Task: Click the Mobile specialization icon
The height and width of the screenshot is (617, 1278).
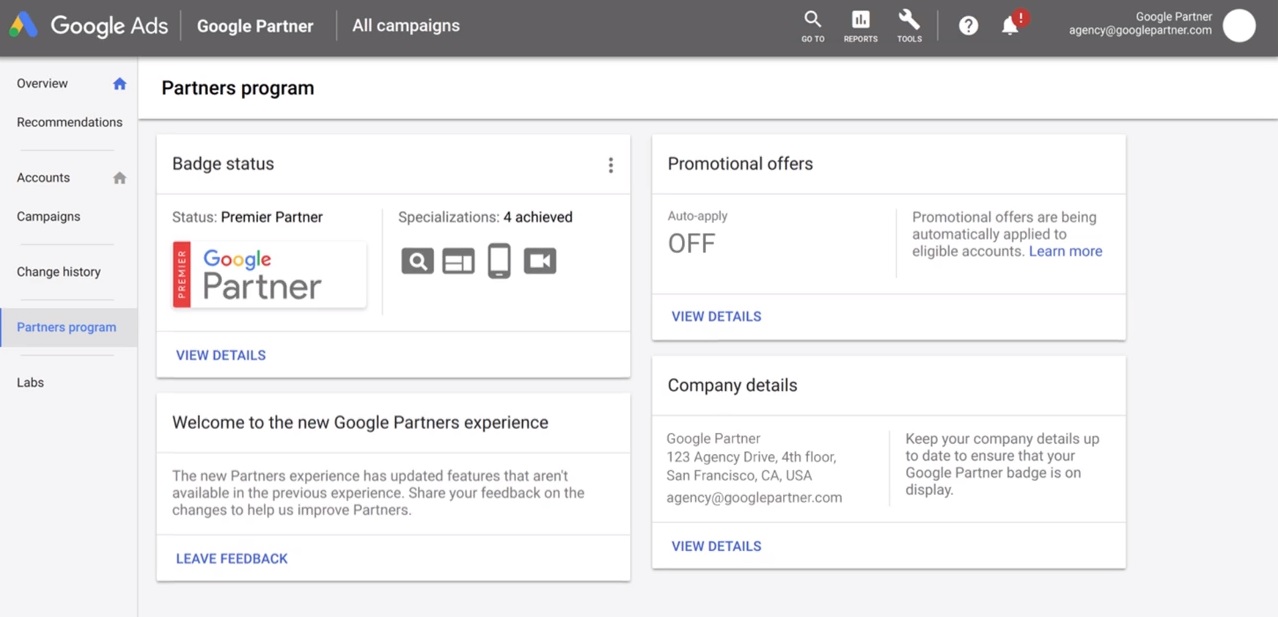Action: click(499, 261)
